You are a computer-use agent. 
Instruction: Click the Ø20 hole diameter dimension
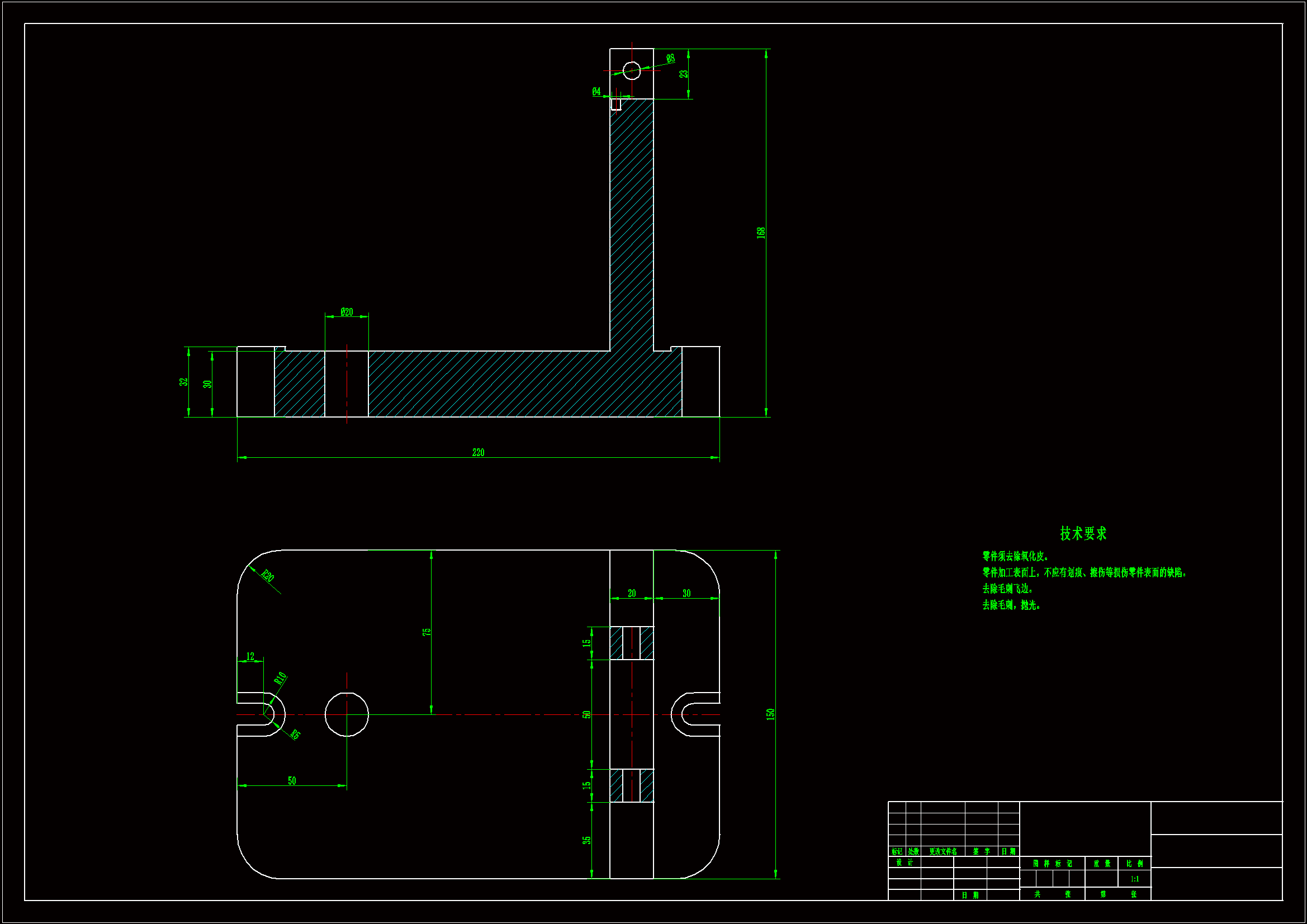pos(346,312)
